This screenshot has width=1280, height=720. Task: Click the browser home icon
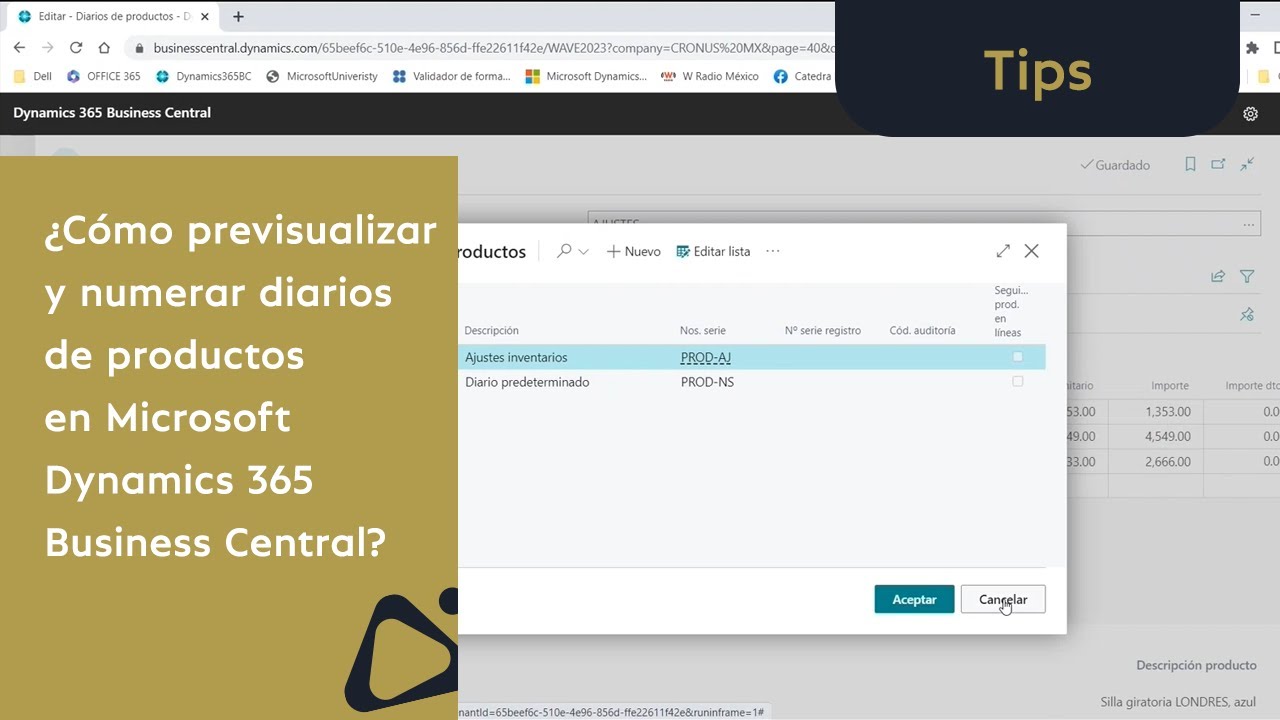(x=104, y=47)
